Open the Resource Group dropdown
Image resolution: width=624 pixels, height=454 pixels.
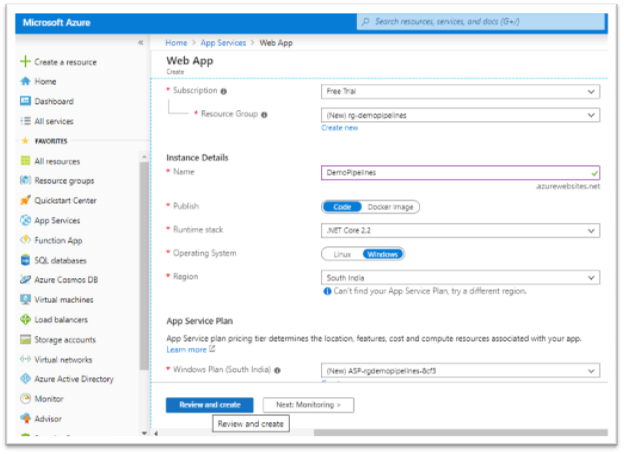click(460, 115)
